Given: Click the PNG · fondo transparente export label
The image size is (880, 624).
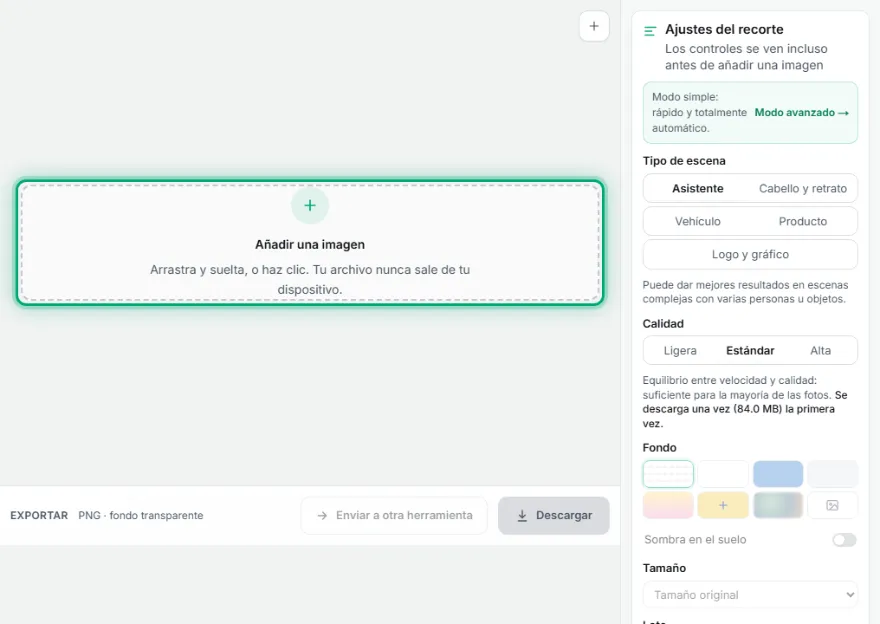Looking at the screenshot, I should pos(141,515).
